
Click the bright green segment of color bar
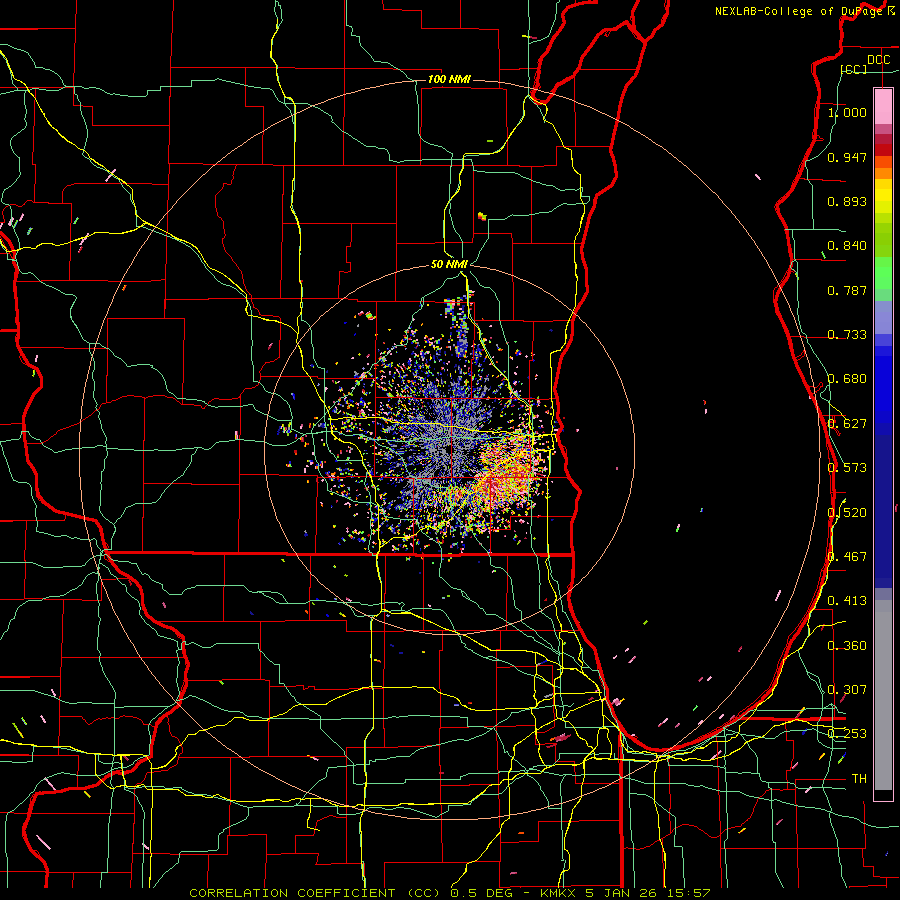click(x=883, y=273)
